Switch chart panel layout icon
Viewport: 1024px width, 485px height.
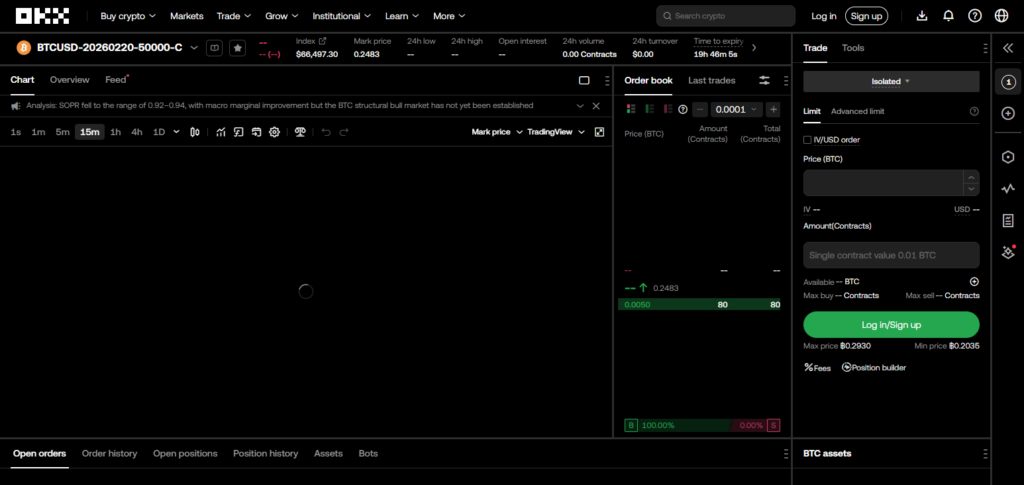pos(584,80)
